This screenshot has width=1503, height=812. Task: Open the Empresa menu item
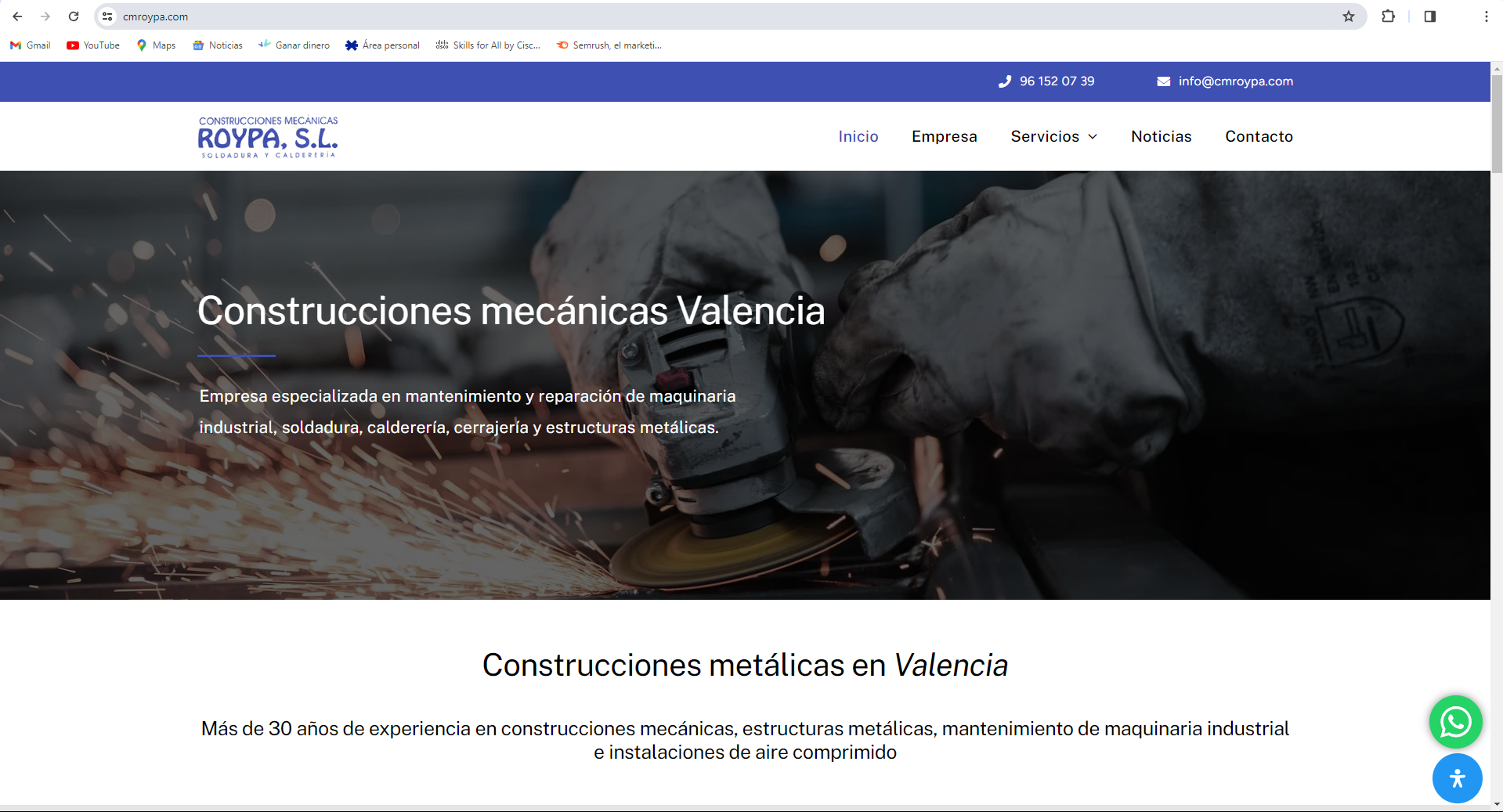tap(945, 136)
